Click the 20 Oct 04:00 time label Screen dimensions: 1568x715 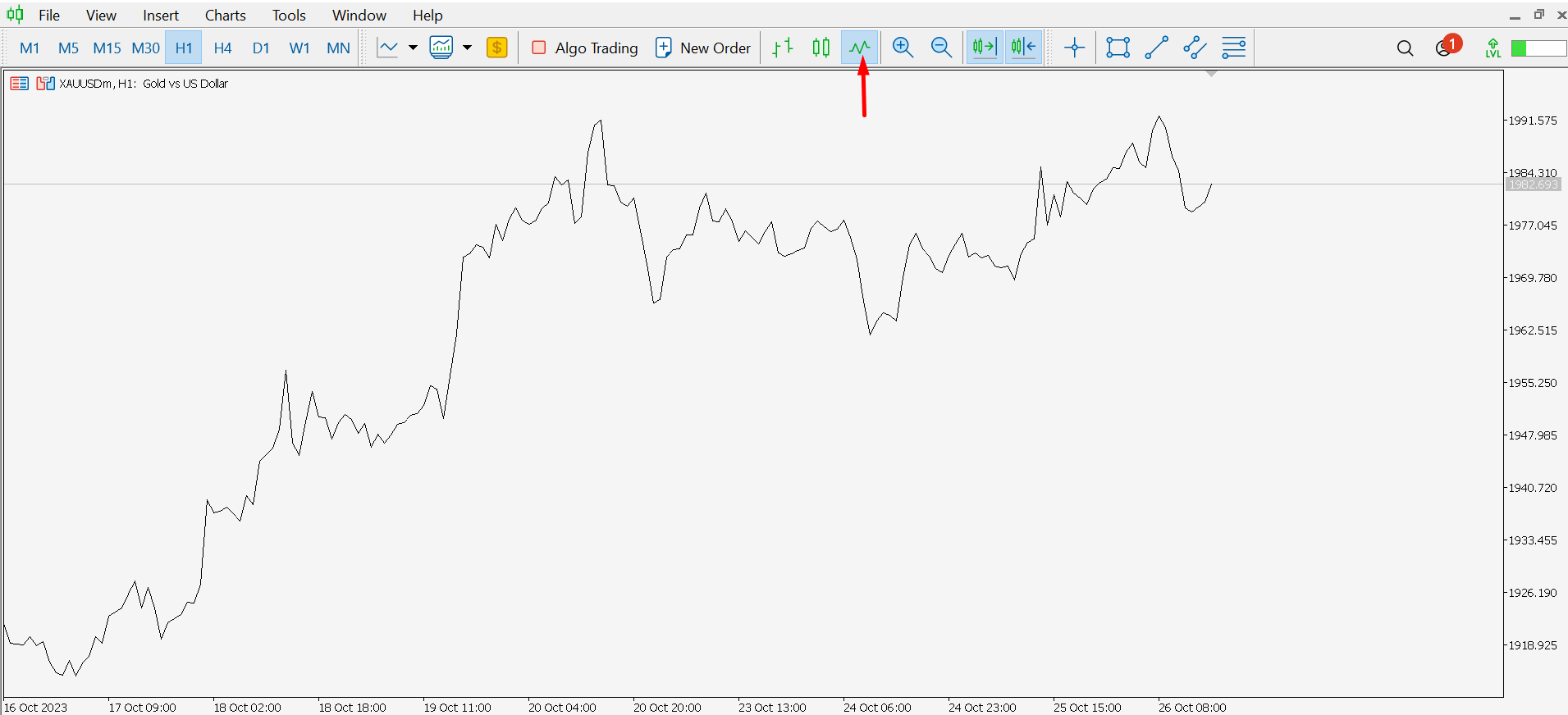click(562, 707)
